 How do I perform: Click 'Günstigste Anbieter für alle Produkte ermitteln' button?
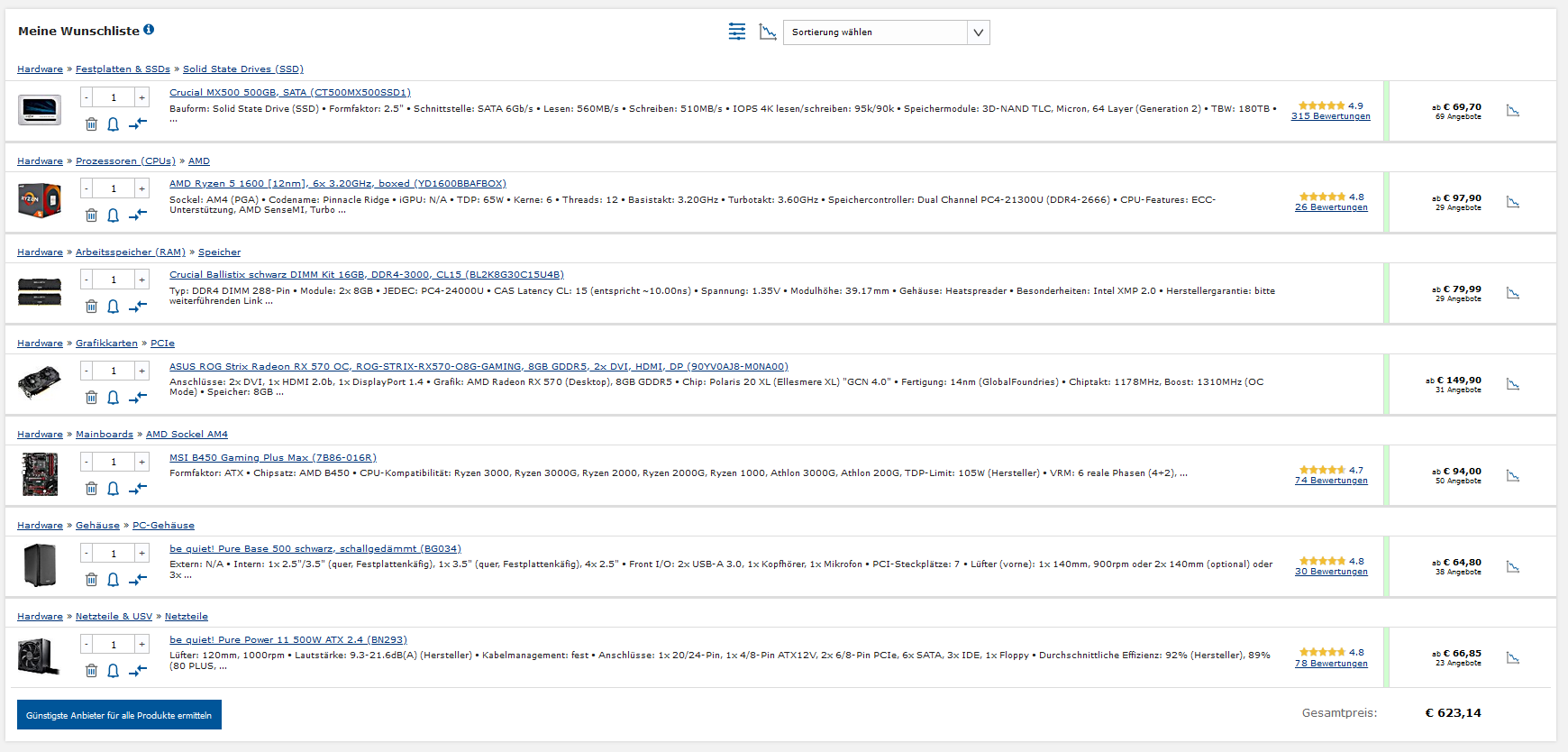click(119, 715)
